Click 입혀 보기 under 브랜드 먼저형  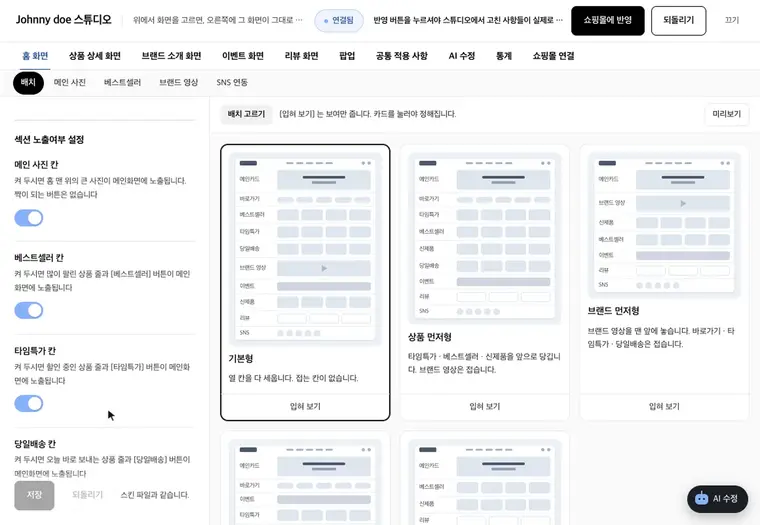tap(664, 406)
